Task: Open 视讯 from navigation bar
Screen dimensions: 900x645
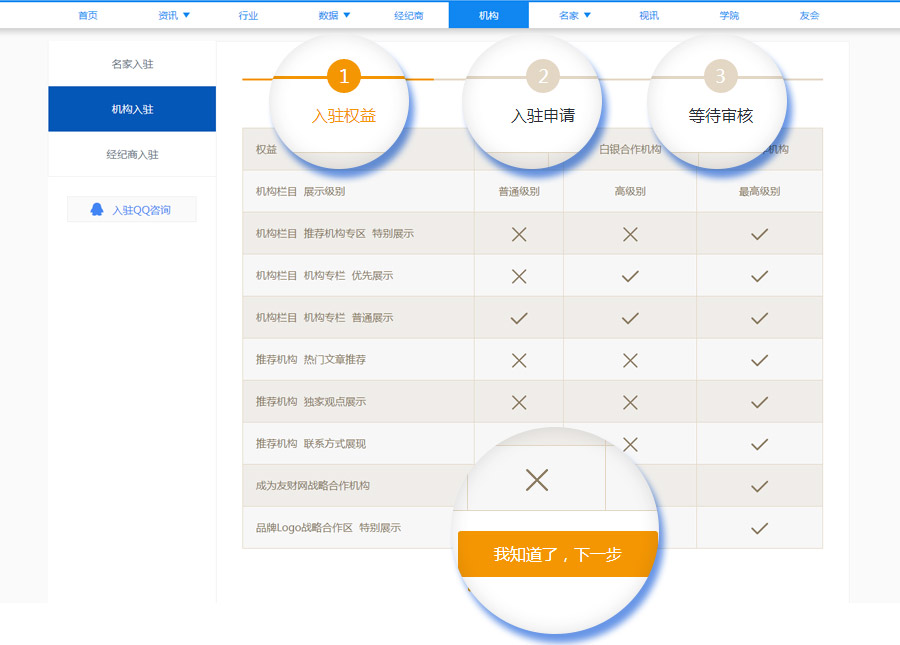Action: 649,15
